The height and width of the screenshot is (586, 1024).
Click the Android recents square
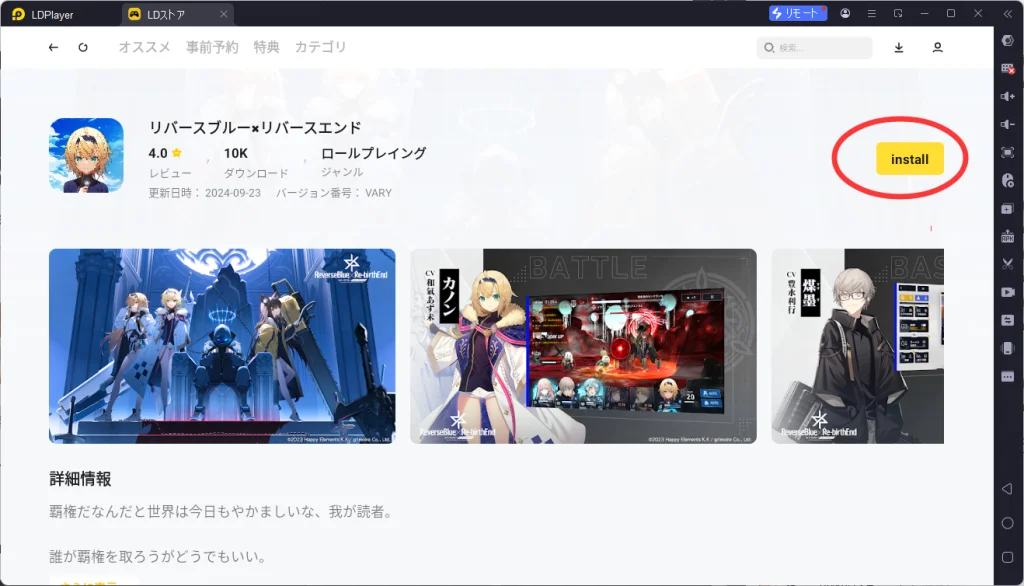pos(1007,557)
